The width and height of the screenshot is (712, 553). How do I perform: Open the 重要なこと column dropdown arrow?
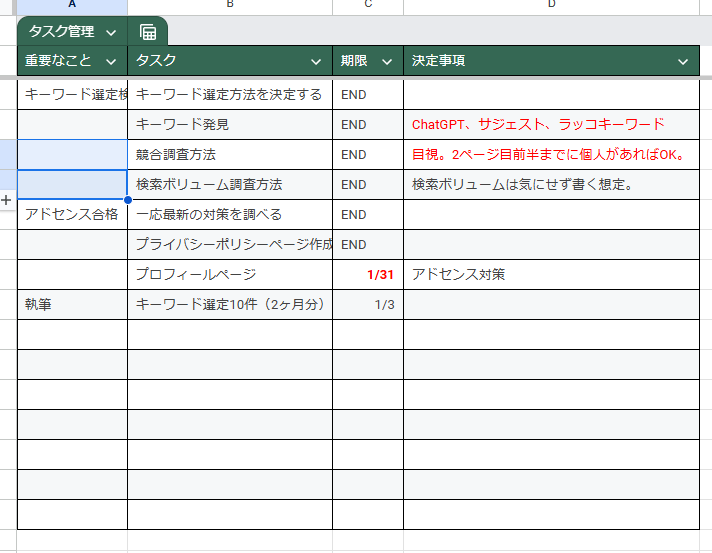(x=111, y=61)
